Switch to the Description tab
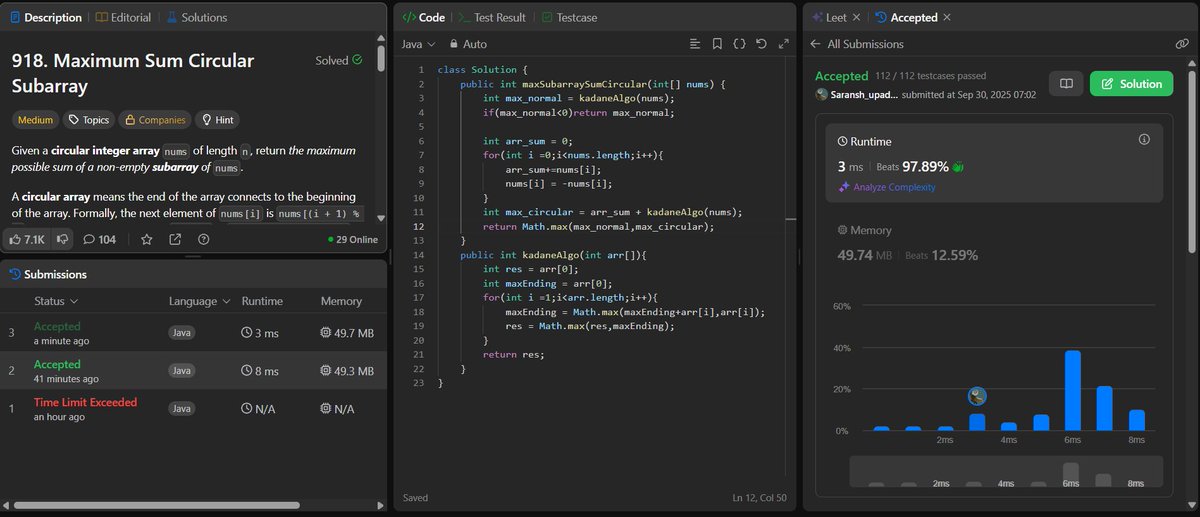The width and height of the screenshot is (1200, 517). (x=46, y=17)
